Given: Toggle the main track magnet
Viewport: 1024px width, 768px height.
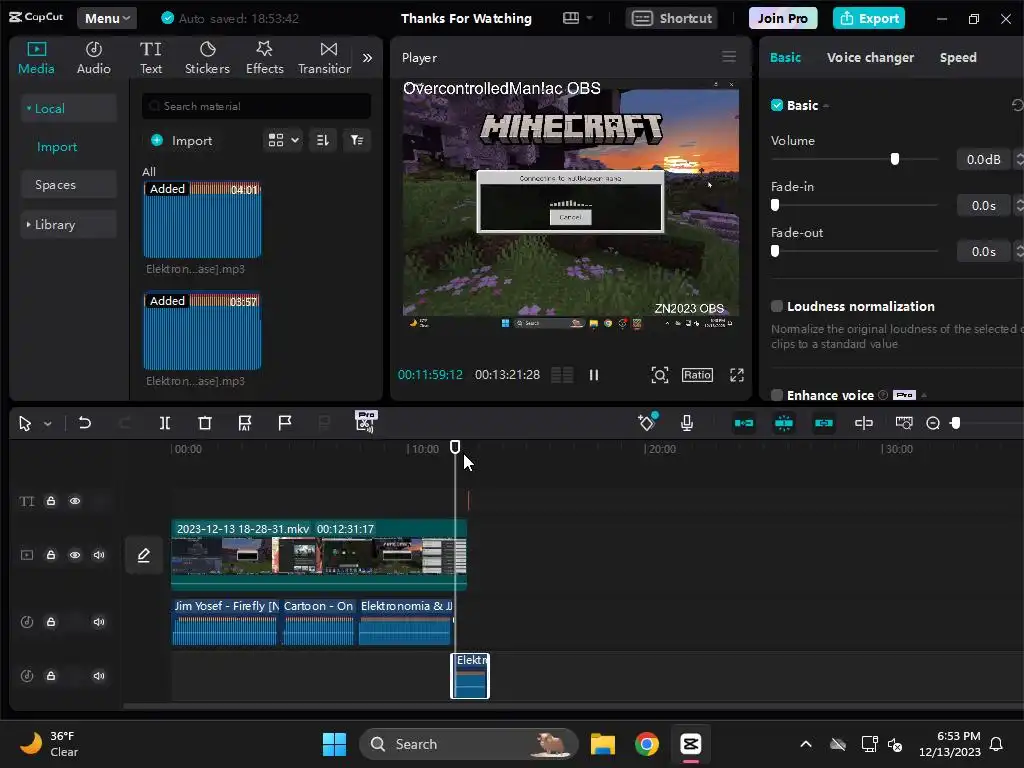Looking at the screenshot, I should [744, 423].
